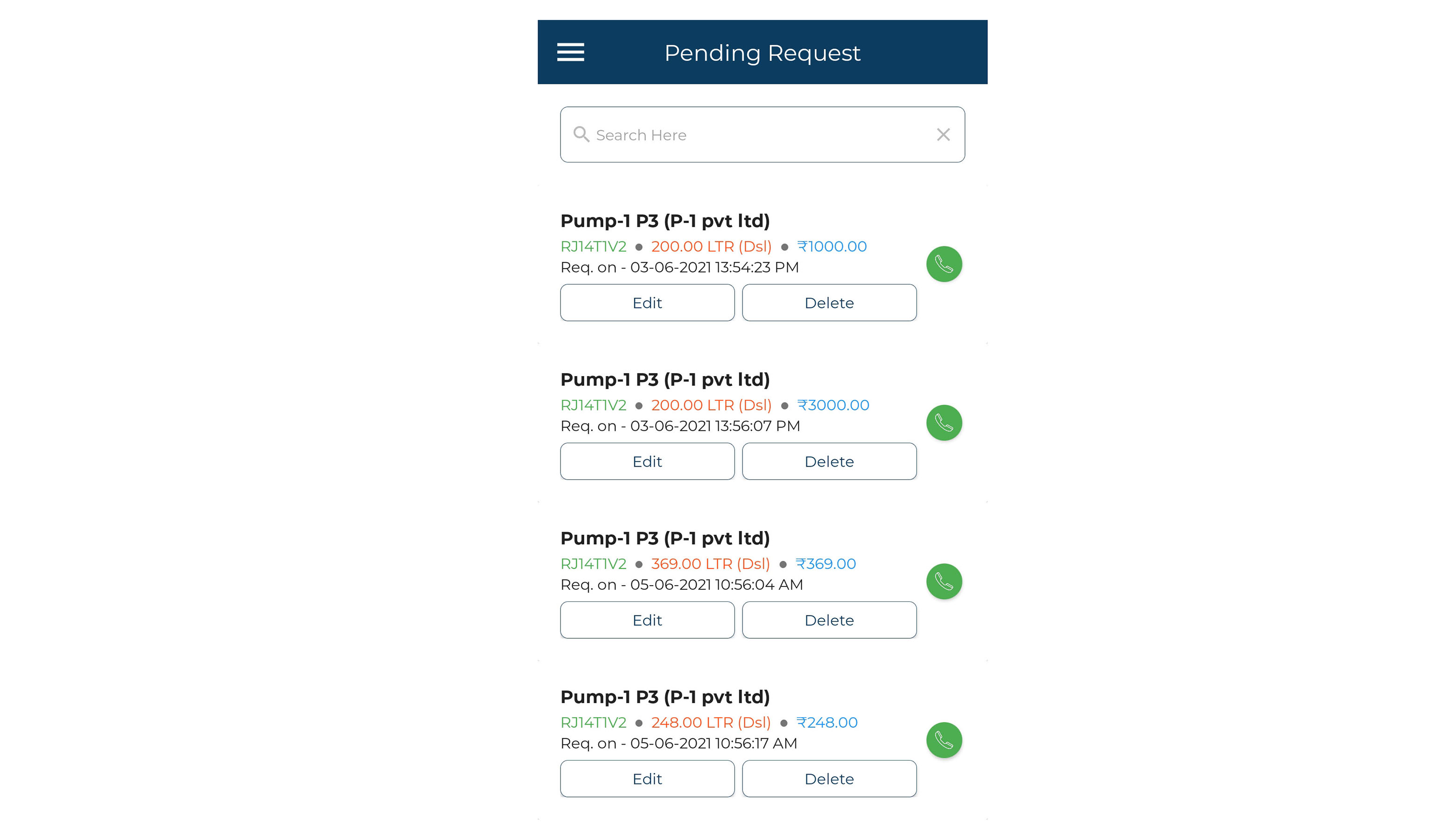Select the Pending Request header title
The height and width of the screenshot is (838, 1456).
(x=762, y=53)
